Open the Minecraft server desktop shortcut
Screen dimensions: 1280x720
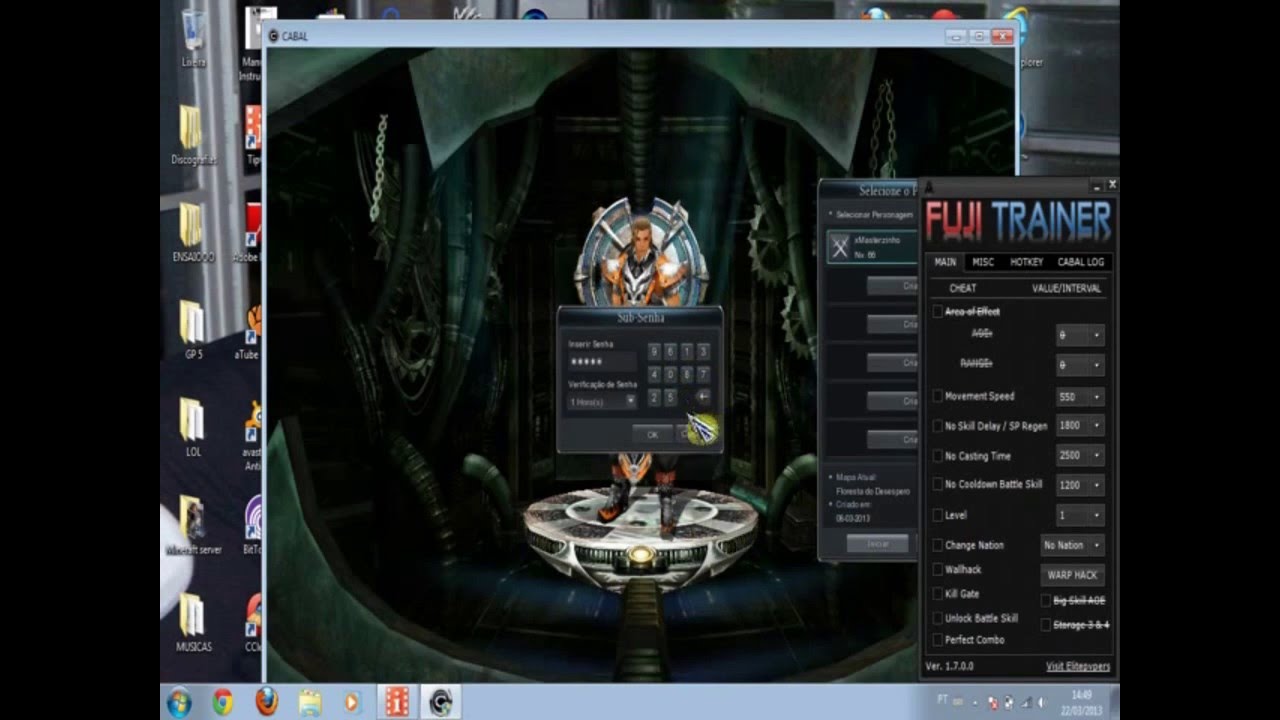[x=192, y=525]
